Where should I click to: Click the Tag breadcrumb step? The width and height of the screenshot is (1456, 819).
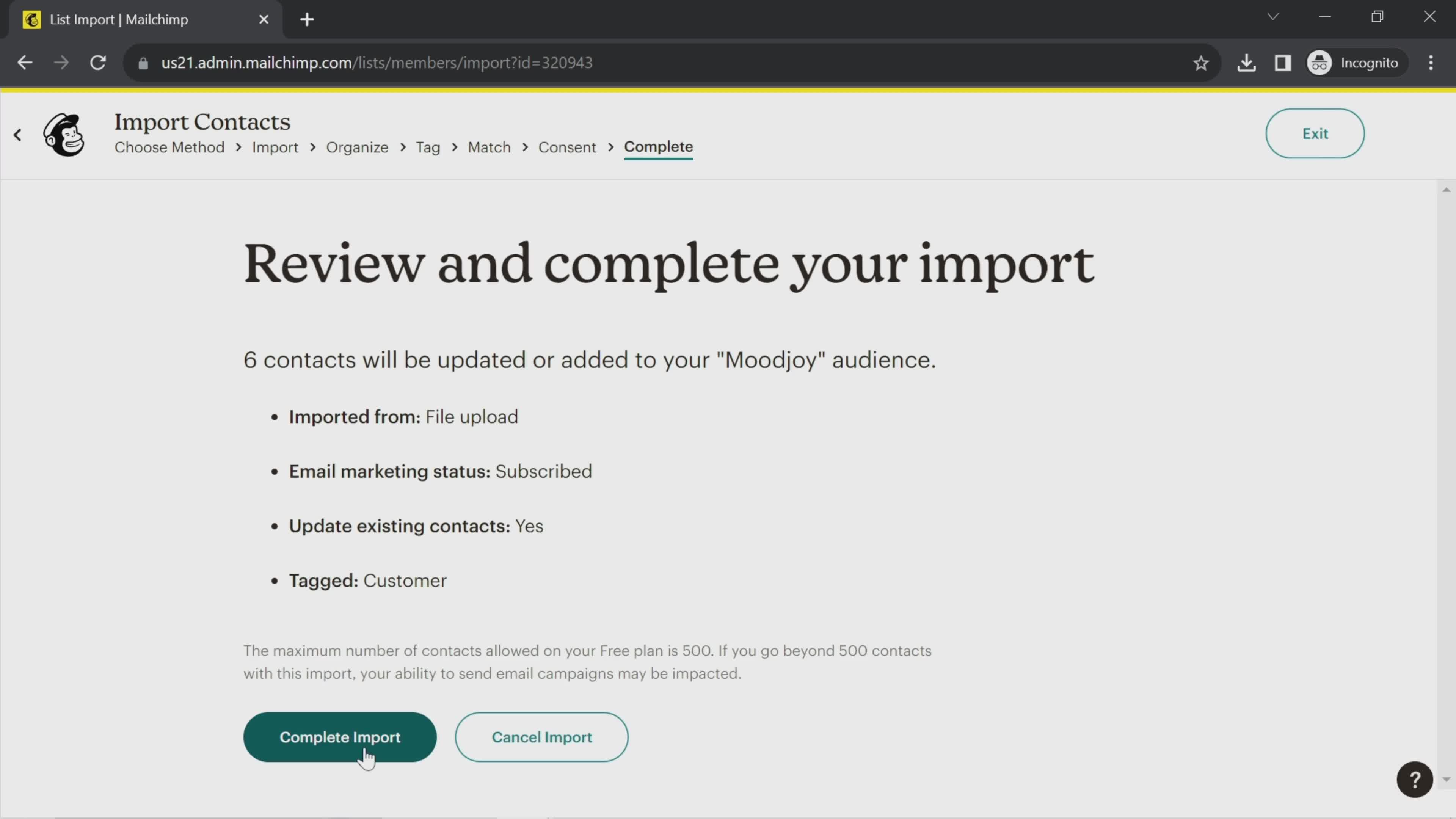(x=427, y=147)
